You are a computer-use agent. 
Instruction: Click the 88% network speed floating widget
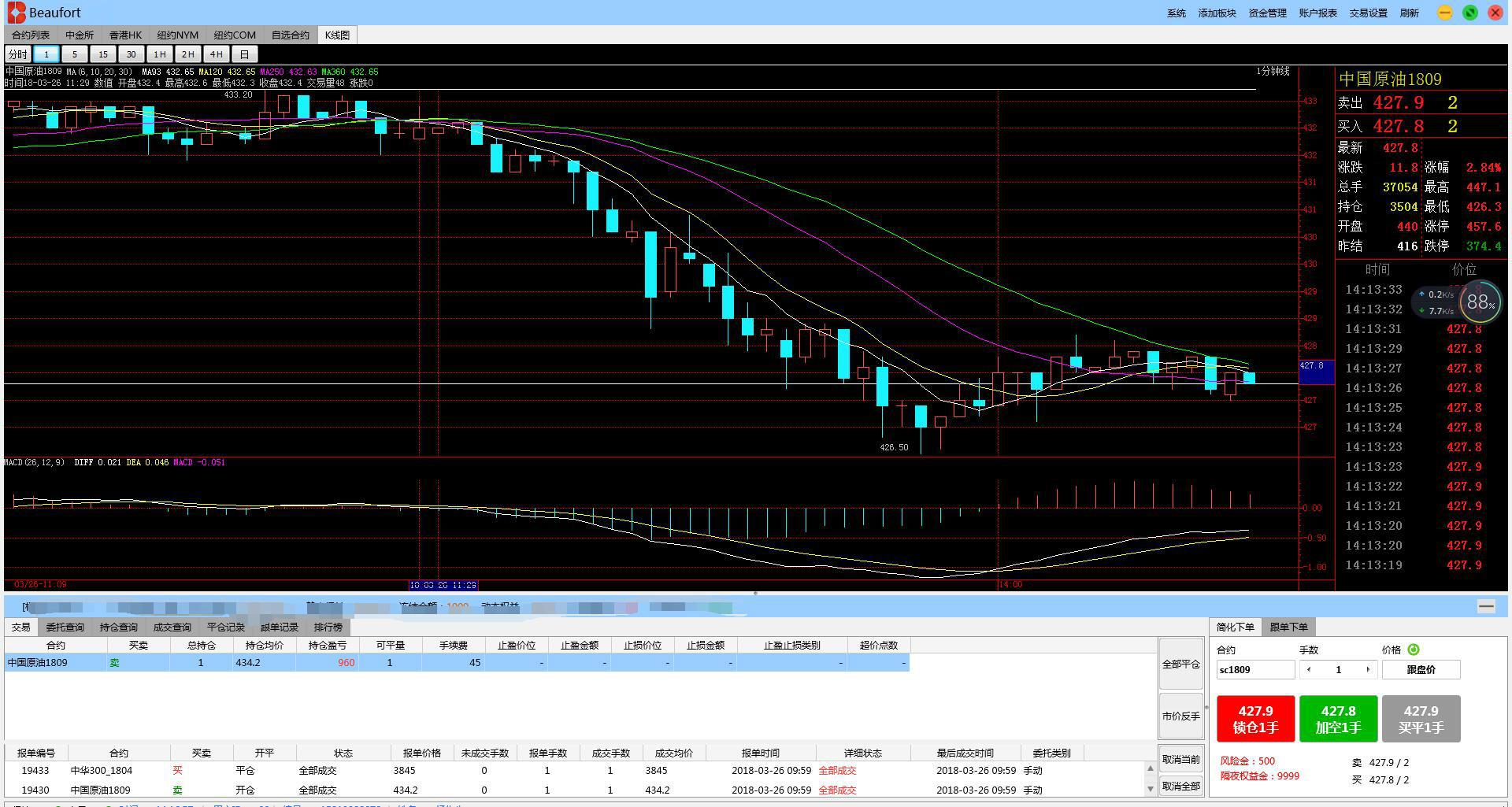(x=1480, y=302)
